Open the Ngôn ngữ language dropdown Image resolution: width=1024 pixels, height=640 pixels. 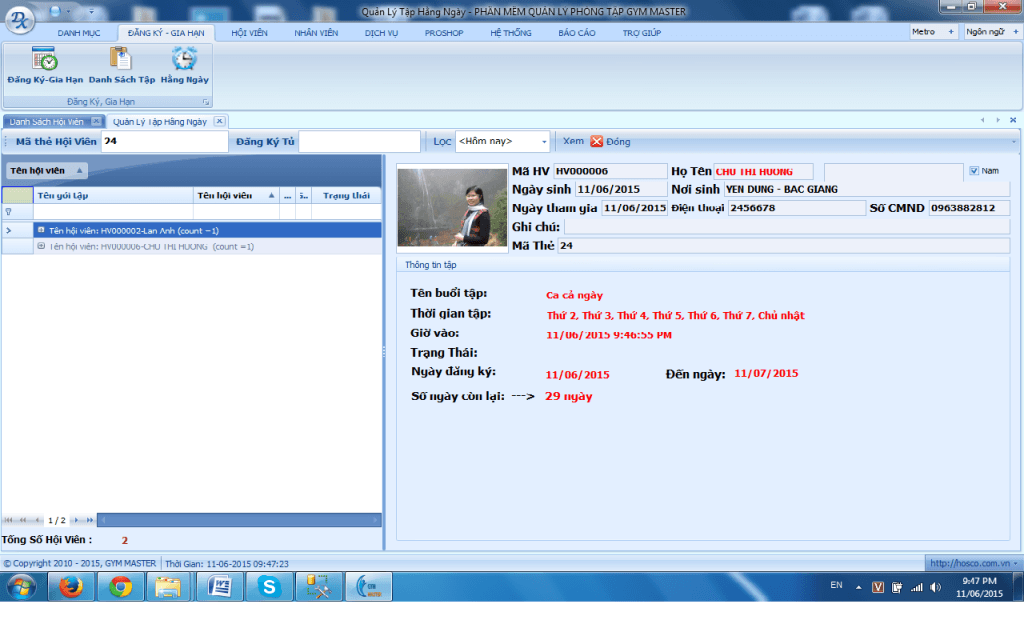pos(989,32)
